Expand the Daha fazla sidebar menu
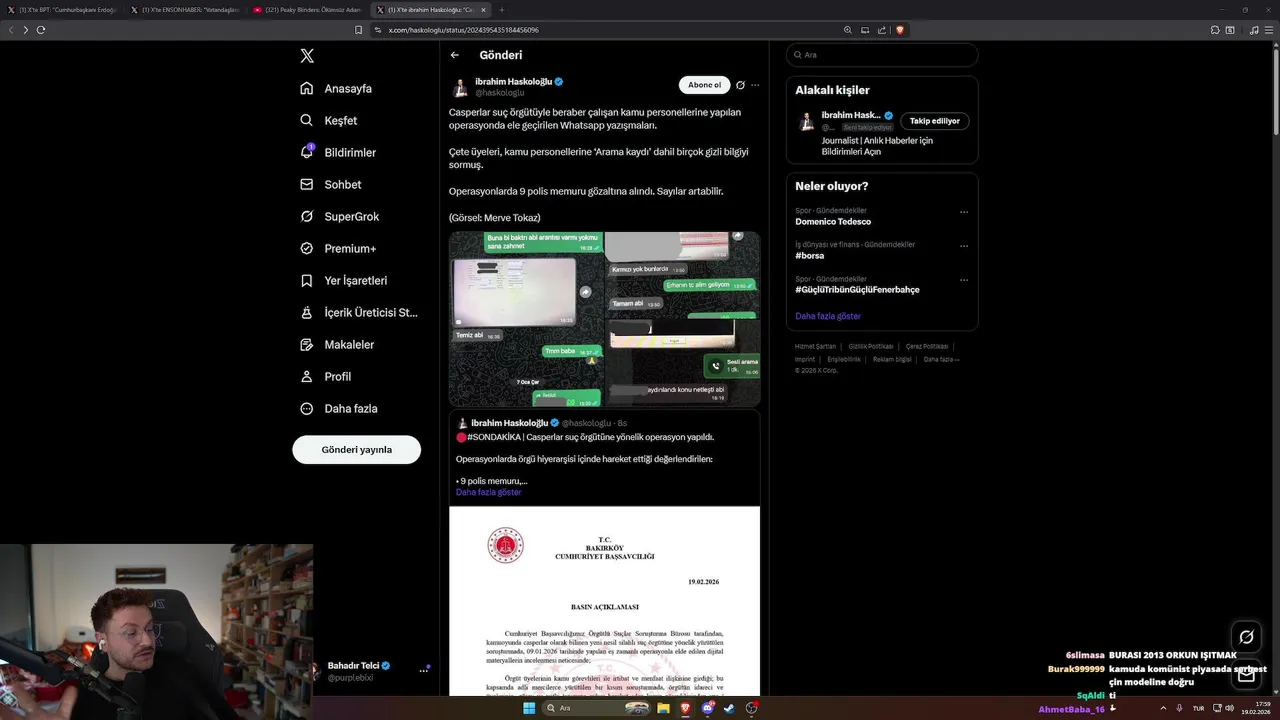This screenshot has height=720, width=1280. (x=339, y=408)
